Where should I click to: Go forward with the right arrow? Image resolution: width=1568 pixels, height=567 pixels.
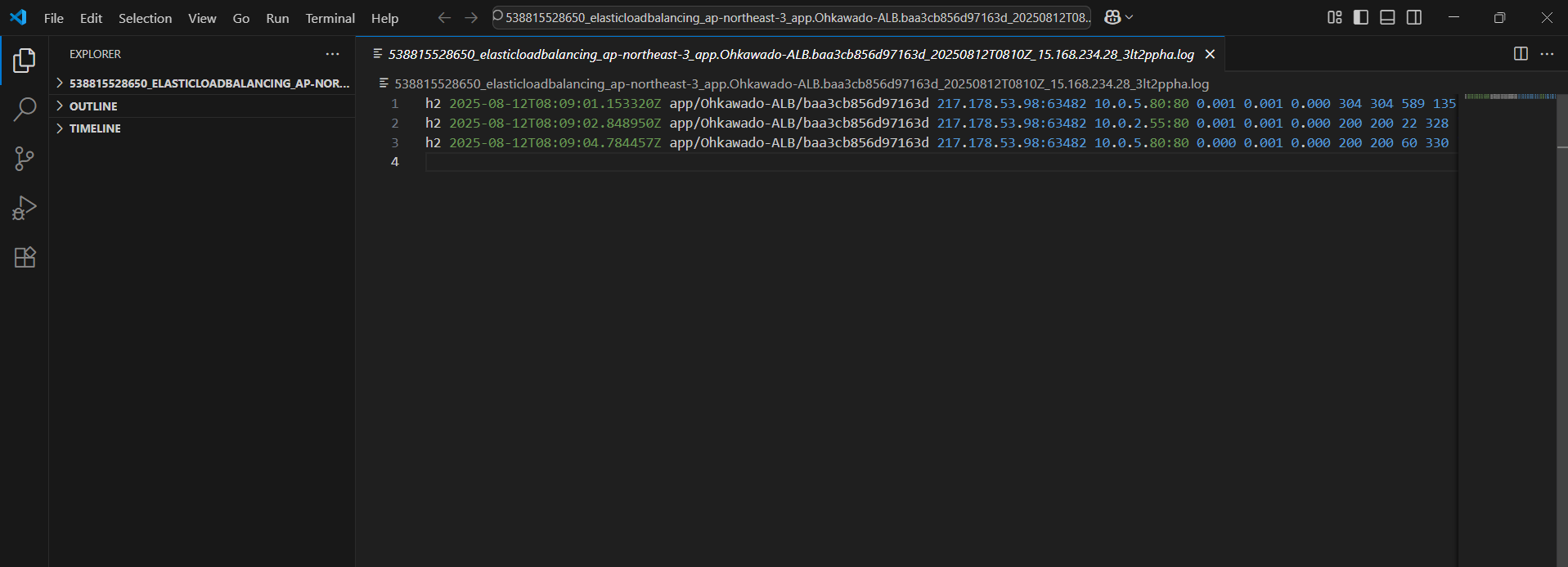pyautogui.click(x=471, y=17)
